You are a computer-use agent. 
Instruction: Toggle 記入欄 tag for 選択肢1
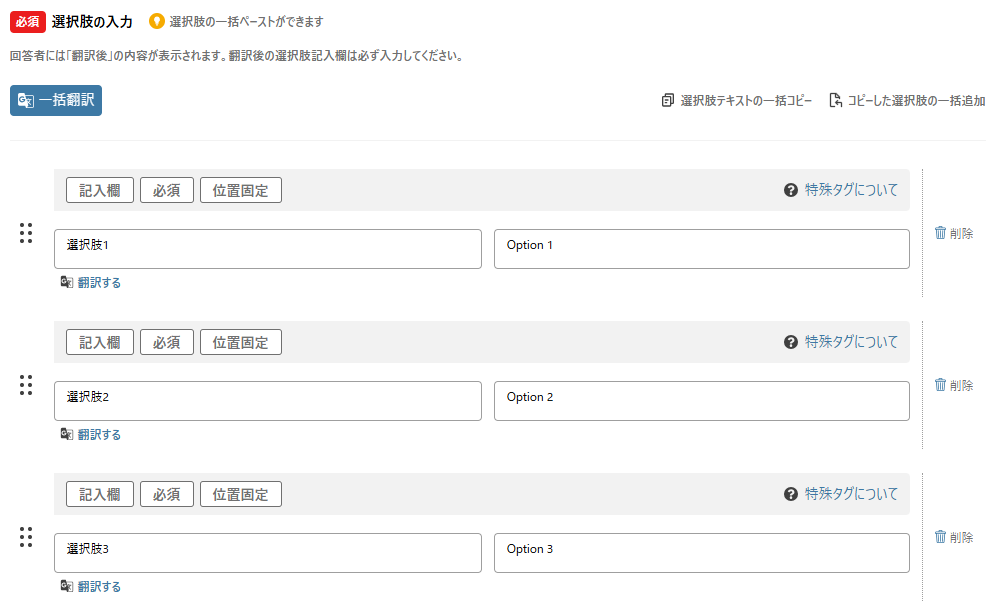100,190
